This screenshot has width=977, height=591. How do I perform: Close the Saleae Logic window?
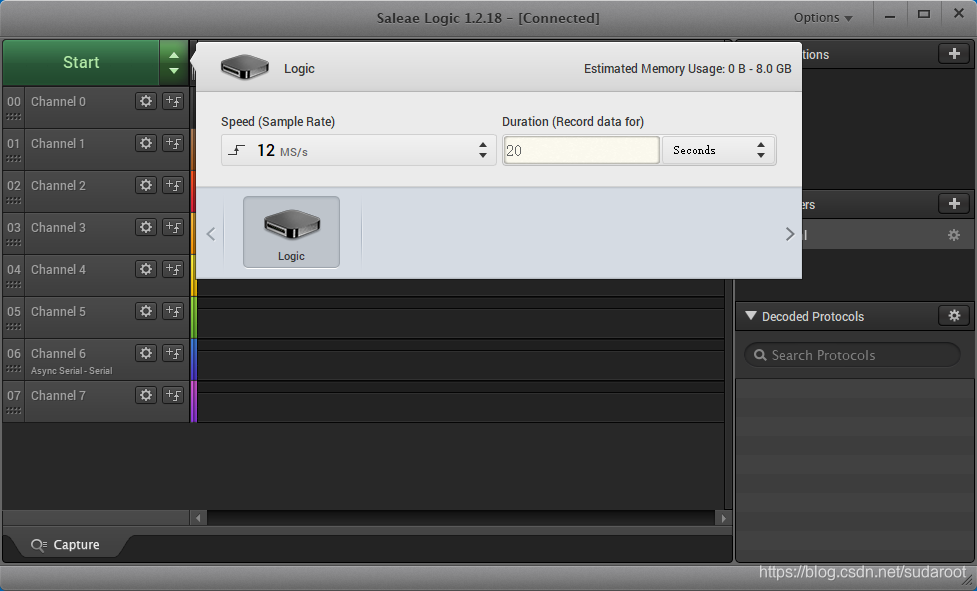(959, 14)
